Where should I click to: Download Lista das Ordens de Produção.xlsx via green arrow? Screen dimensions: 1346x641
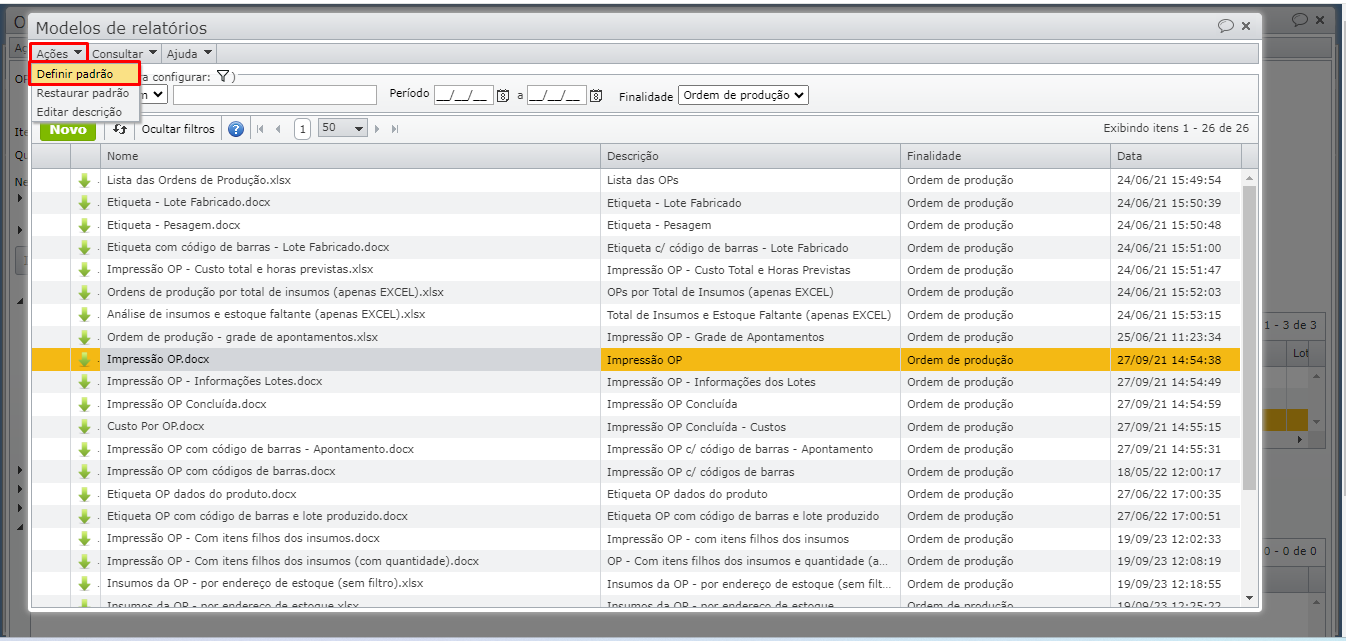coord(85,181)
